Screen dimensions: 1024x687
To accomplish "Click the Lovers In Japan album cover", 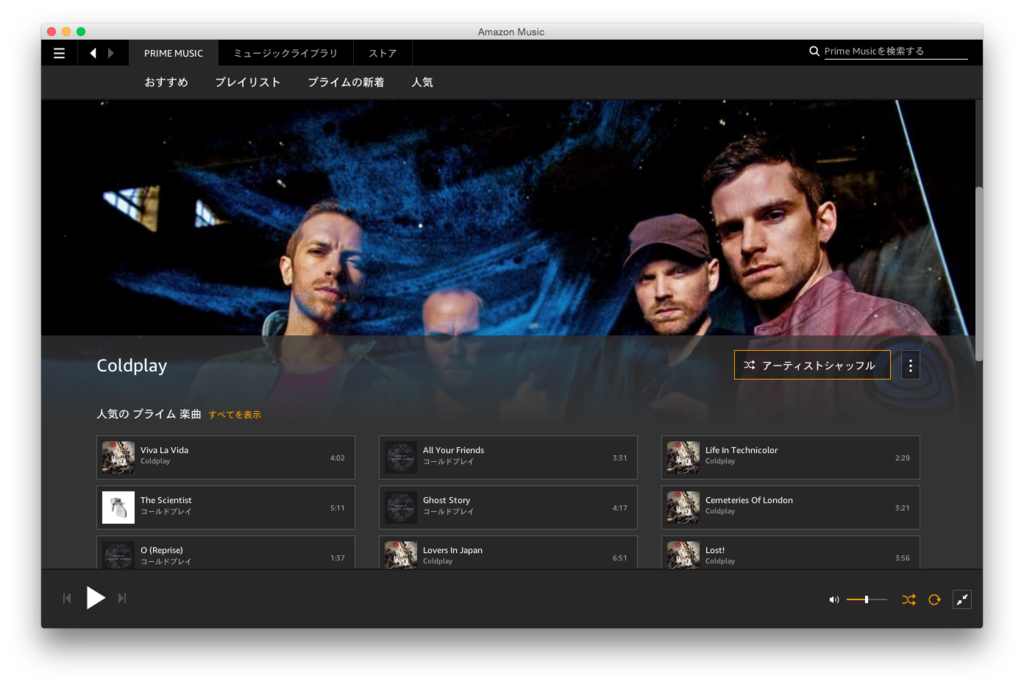I will [400, 554].
